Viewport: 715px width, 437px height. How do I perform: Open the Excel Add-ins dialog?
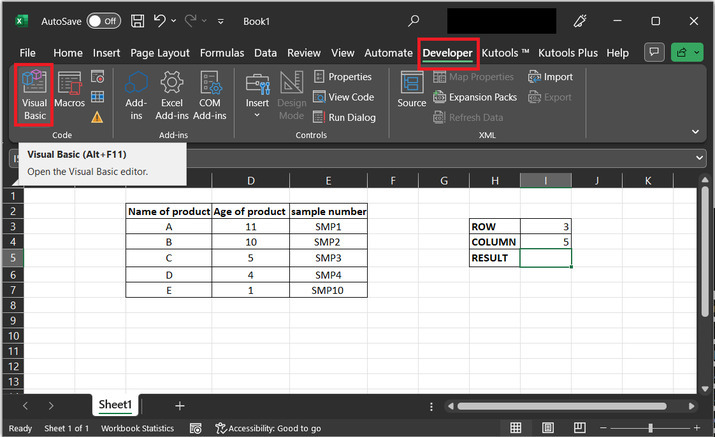[172, 94]
